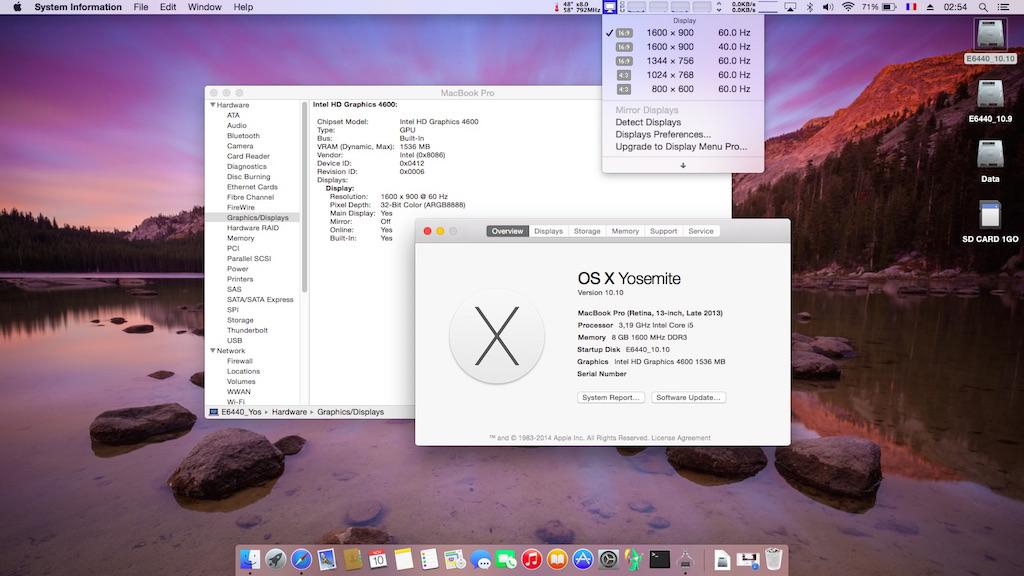Launch iTunes from the dock
Screen dimensions: 1024x576
(x=531, y=559)
